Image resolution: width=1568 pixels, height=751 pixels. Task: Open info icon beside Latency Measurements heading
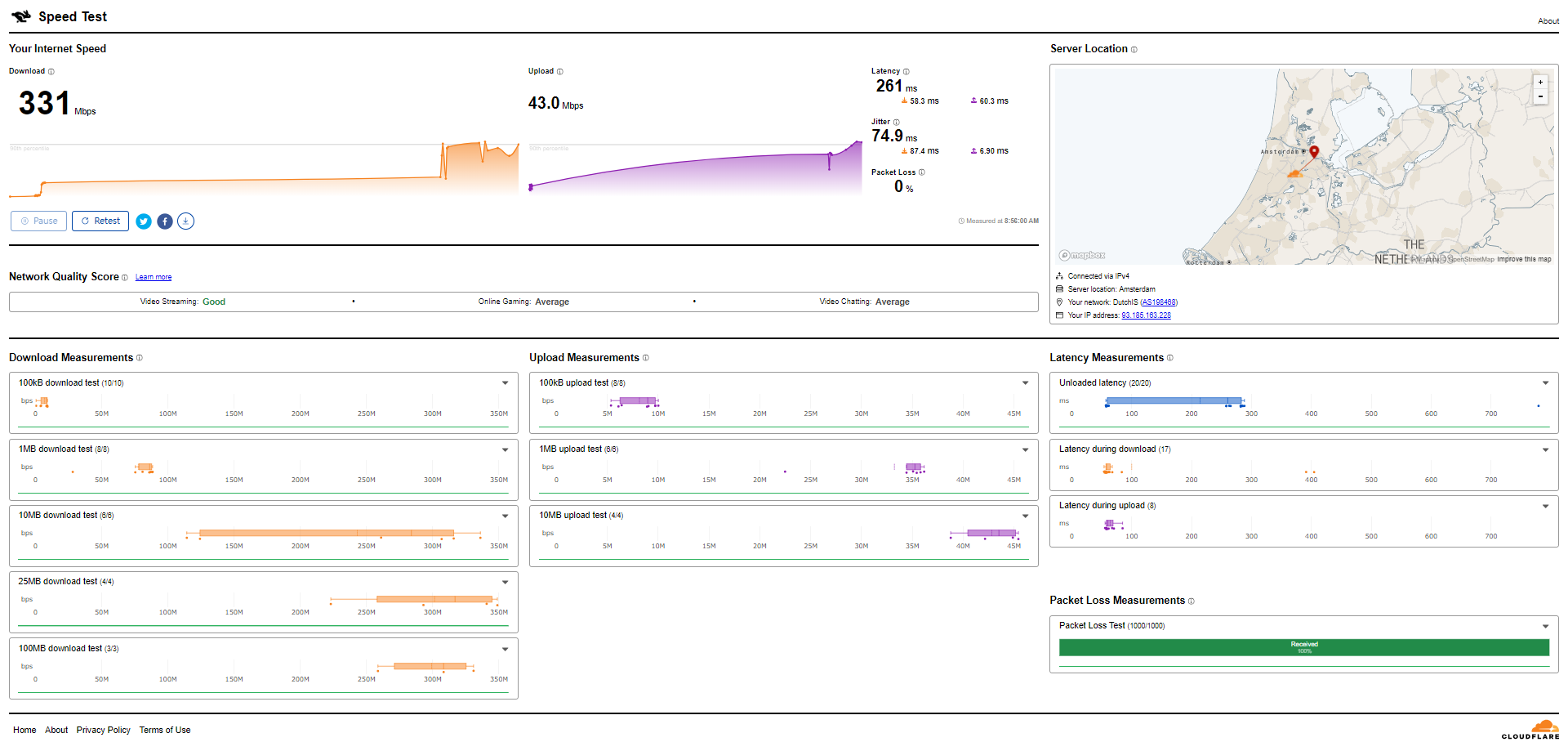[x=1170, y=358]
